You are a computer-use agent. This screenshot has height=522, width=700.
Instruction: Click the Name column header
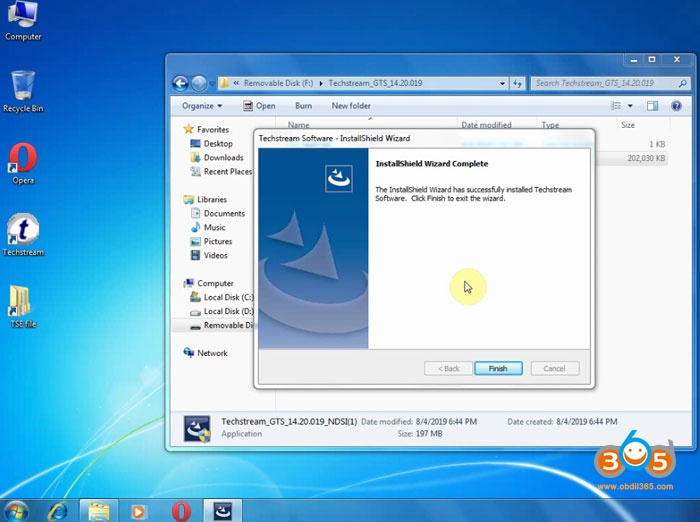point(299,125)
